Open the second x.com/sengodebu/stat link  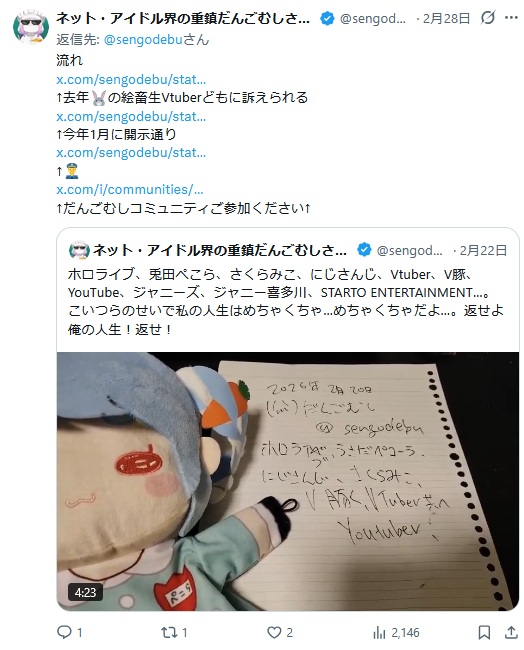131,116
